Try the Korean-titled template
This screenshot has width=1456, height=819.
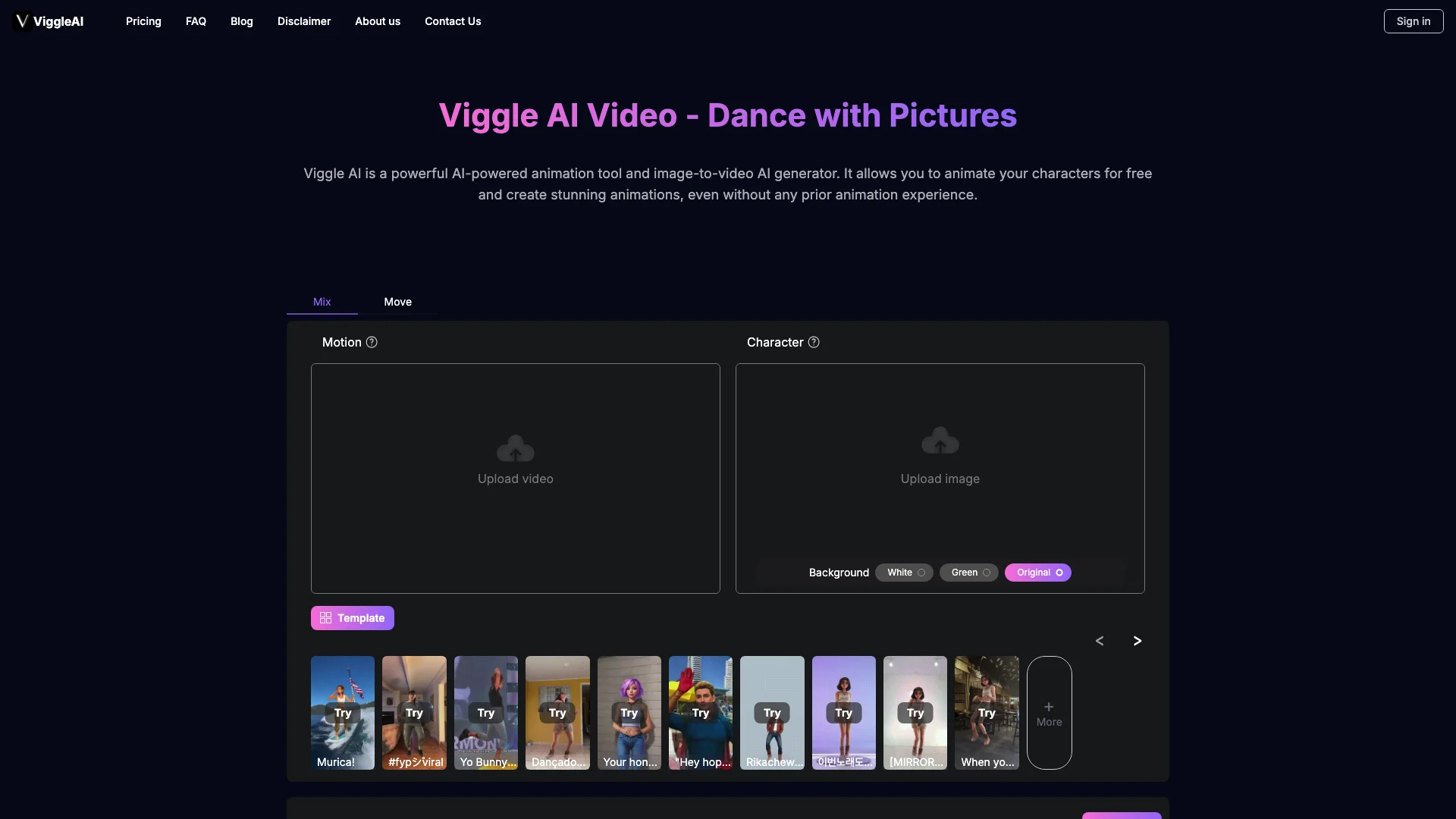(x=844, y=713)
